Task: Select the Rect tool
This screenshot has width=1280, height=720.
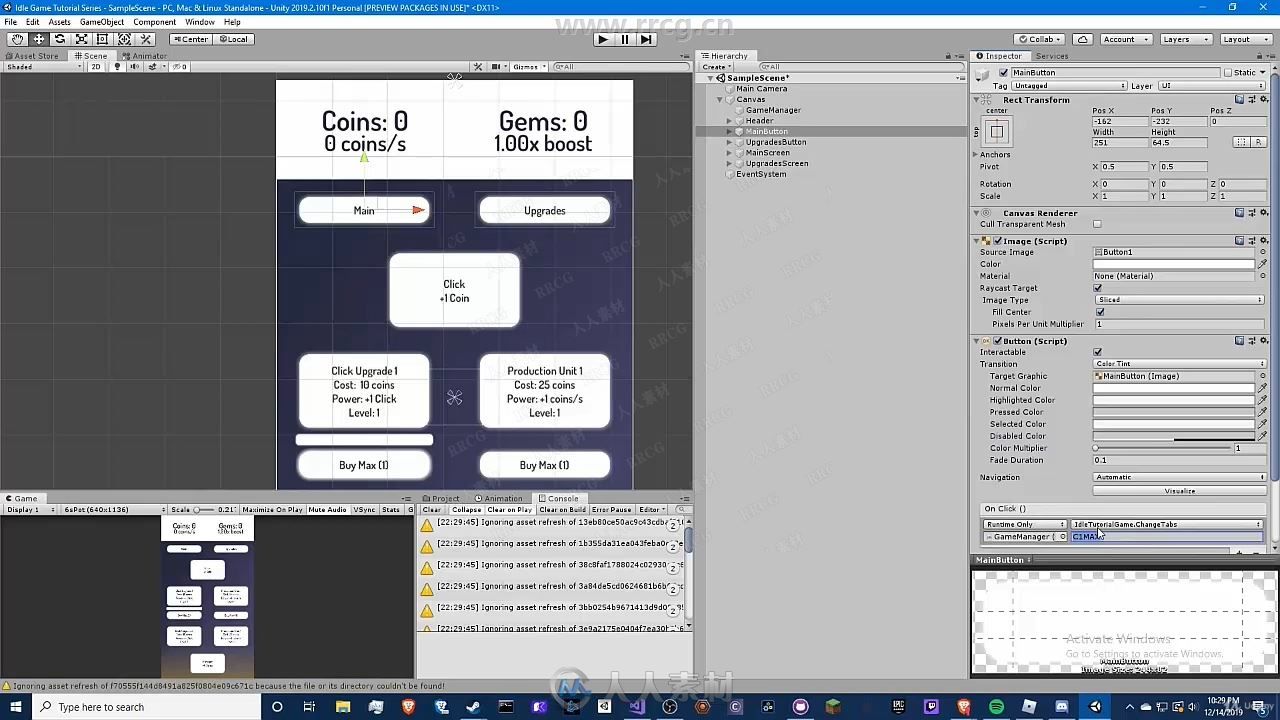Action: 102,39
